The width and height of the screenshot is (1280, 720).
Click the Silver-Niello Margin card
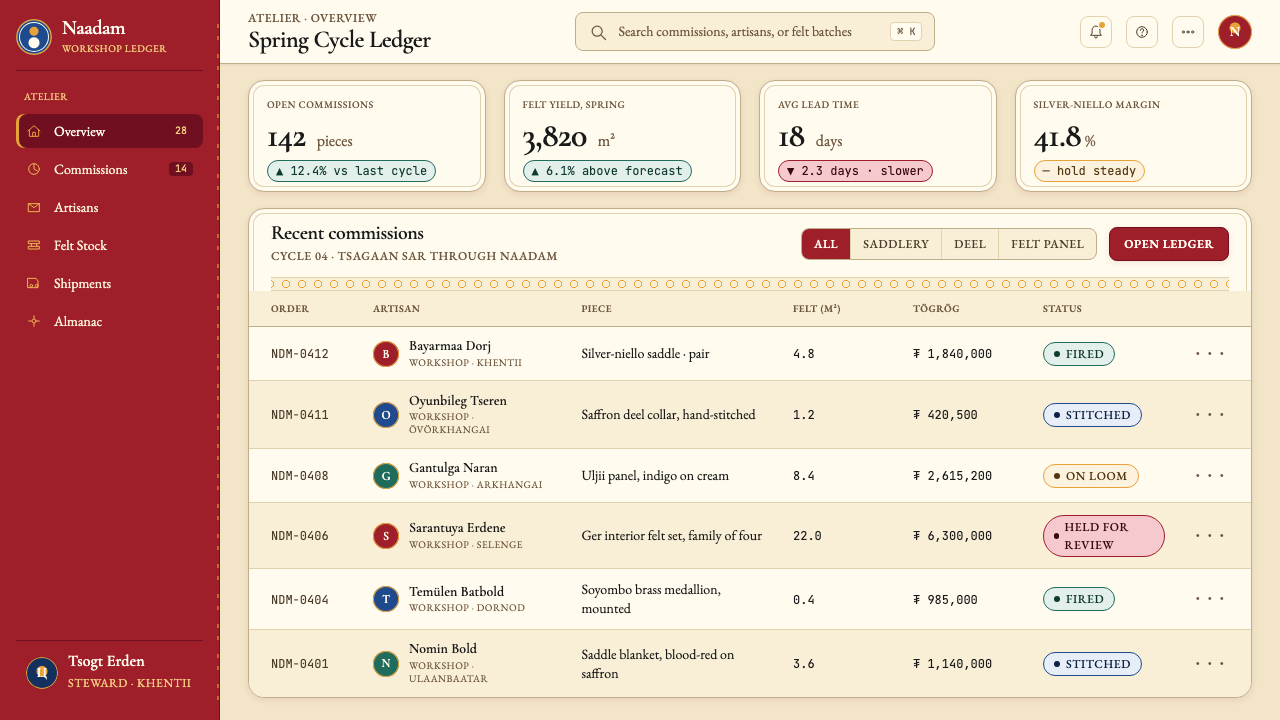pos(1133,136)
